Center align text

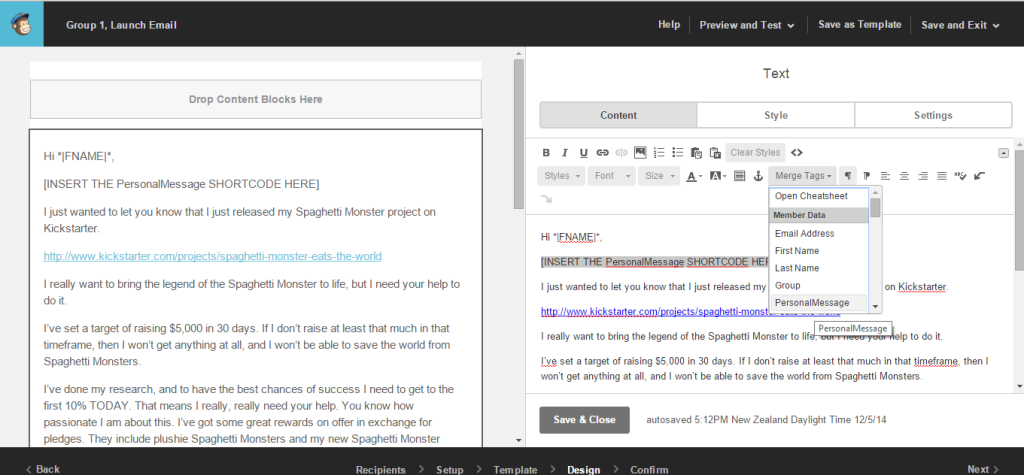click(x=904, y=176)
